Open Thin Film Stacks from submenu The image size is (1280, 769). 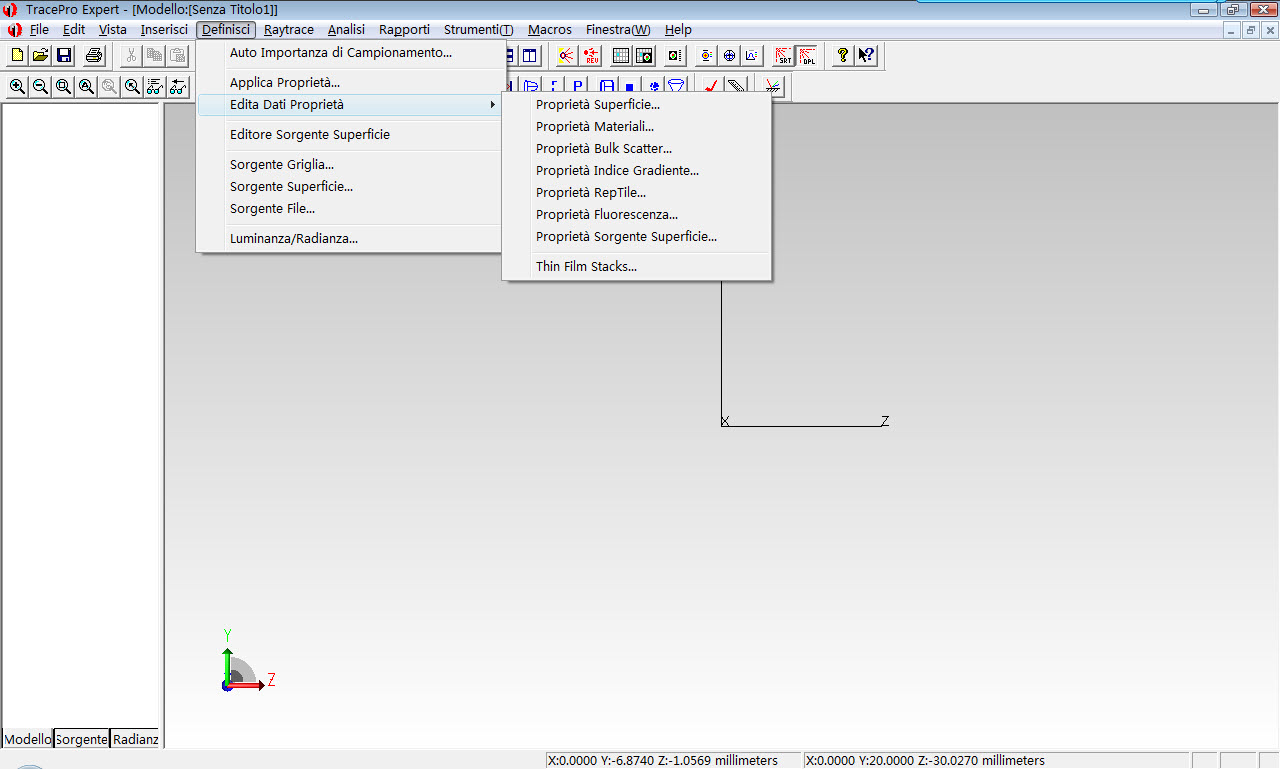[637, 266]
